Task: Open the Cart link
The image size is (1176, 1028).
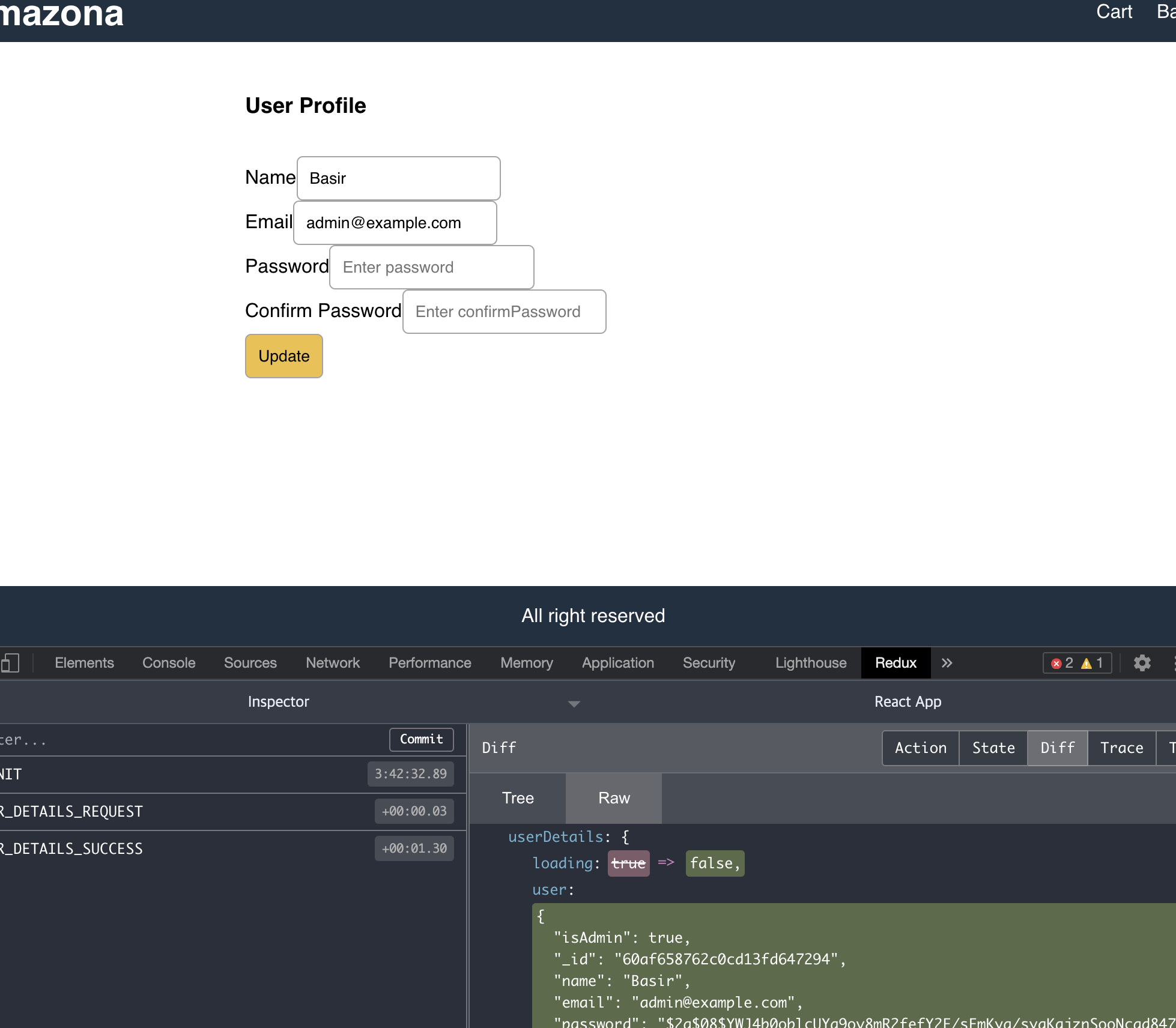Action: tap(1114, 12)
